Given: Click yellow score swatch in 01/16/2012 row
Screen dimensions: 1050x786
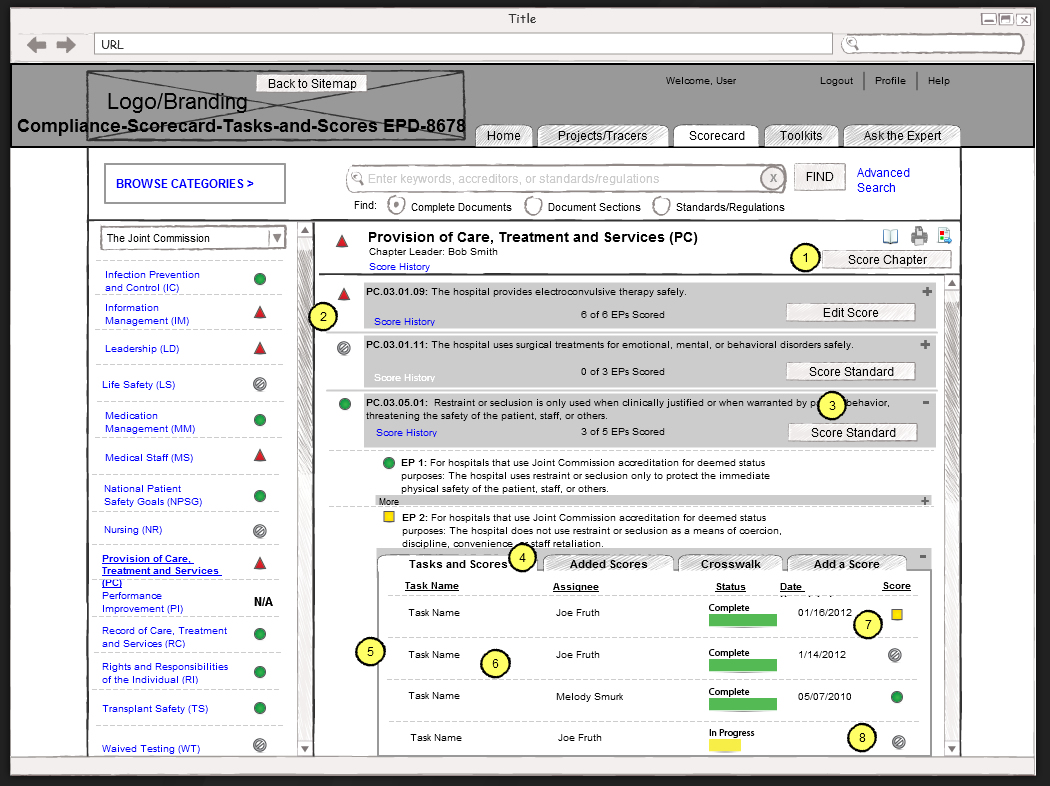Looking at the screenshot, I should tap(897, 614).
